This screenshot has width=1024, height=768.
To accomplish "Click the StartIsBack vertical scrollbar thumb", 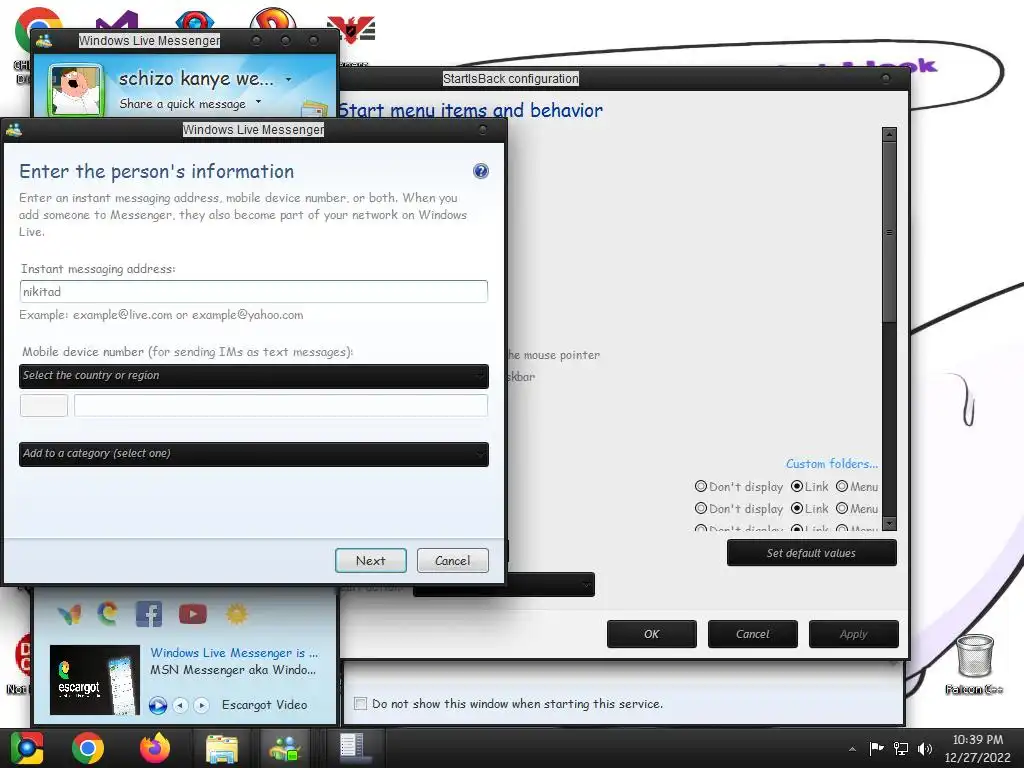I will [889, 232].
